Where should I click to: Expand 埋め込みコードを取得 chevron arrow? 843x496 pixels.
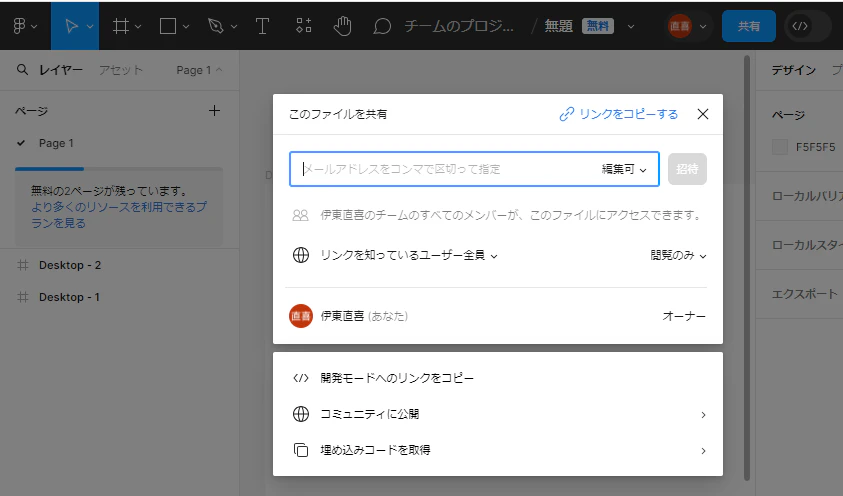point(703,451)
